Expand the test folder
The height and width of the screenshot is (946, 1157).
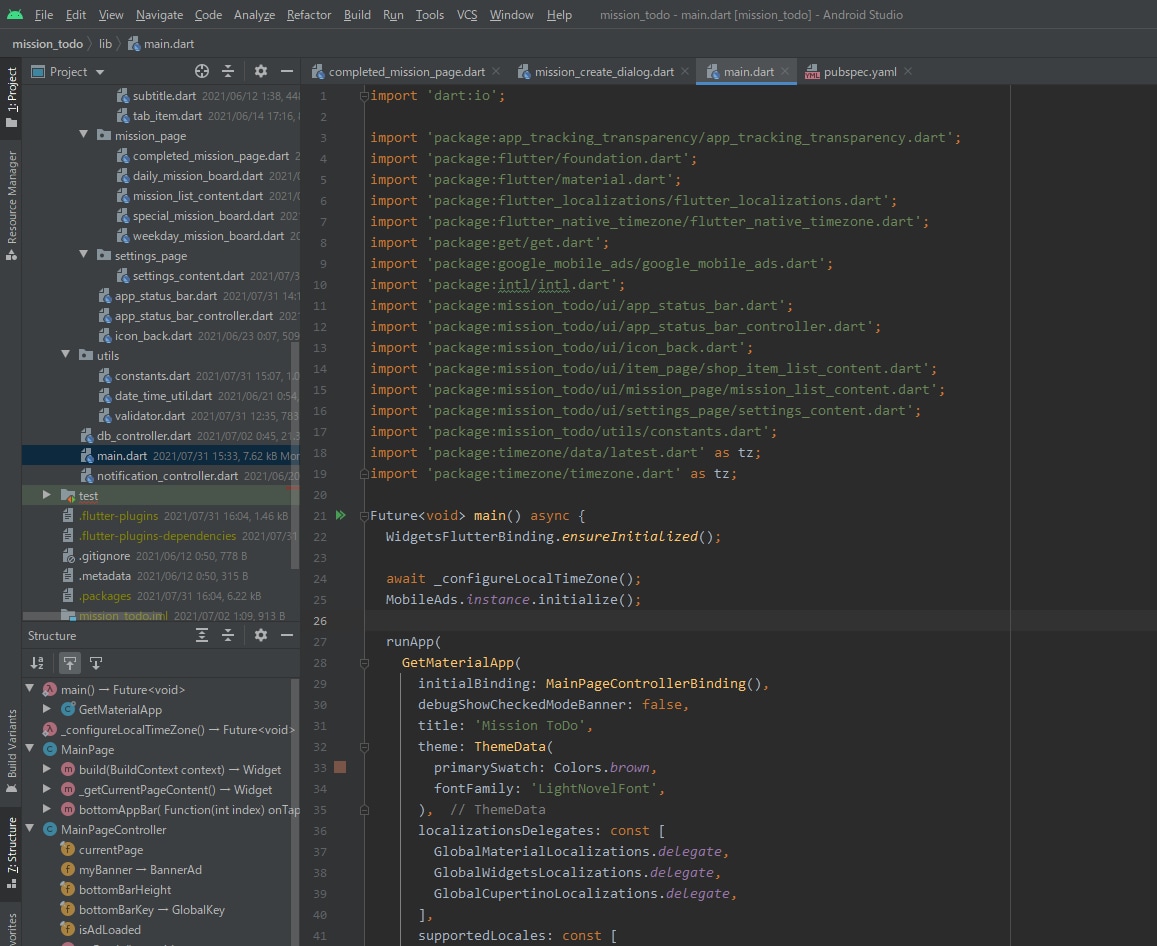[47, 495]
